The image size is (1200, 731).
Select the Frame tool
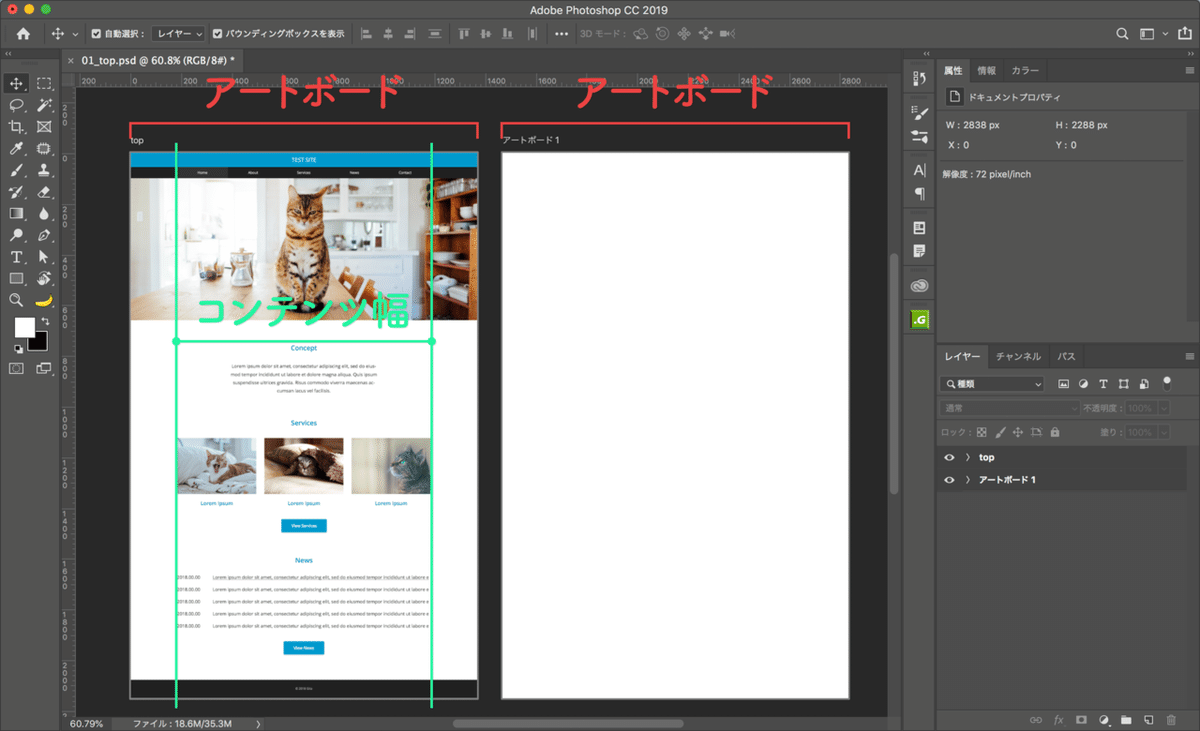pos(44,127)
